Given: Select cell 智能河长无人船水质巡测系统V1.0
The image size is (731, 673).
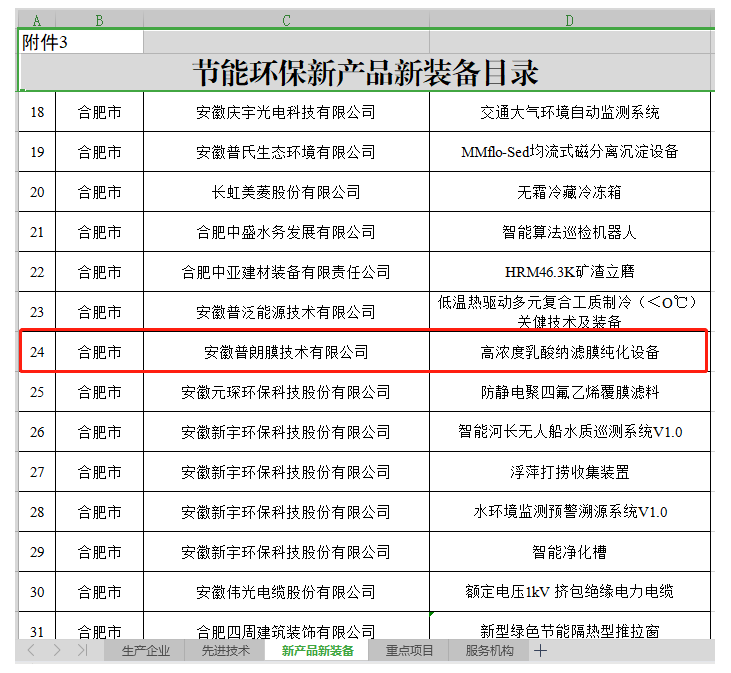Looking at the screenshot, I should click(570, 432).
